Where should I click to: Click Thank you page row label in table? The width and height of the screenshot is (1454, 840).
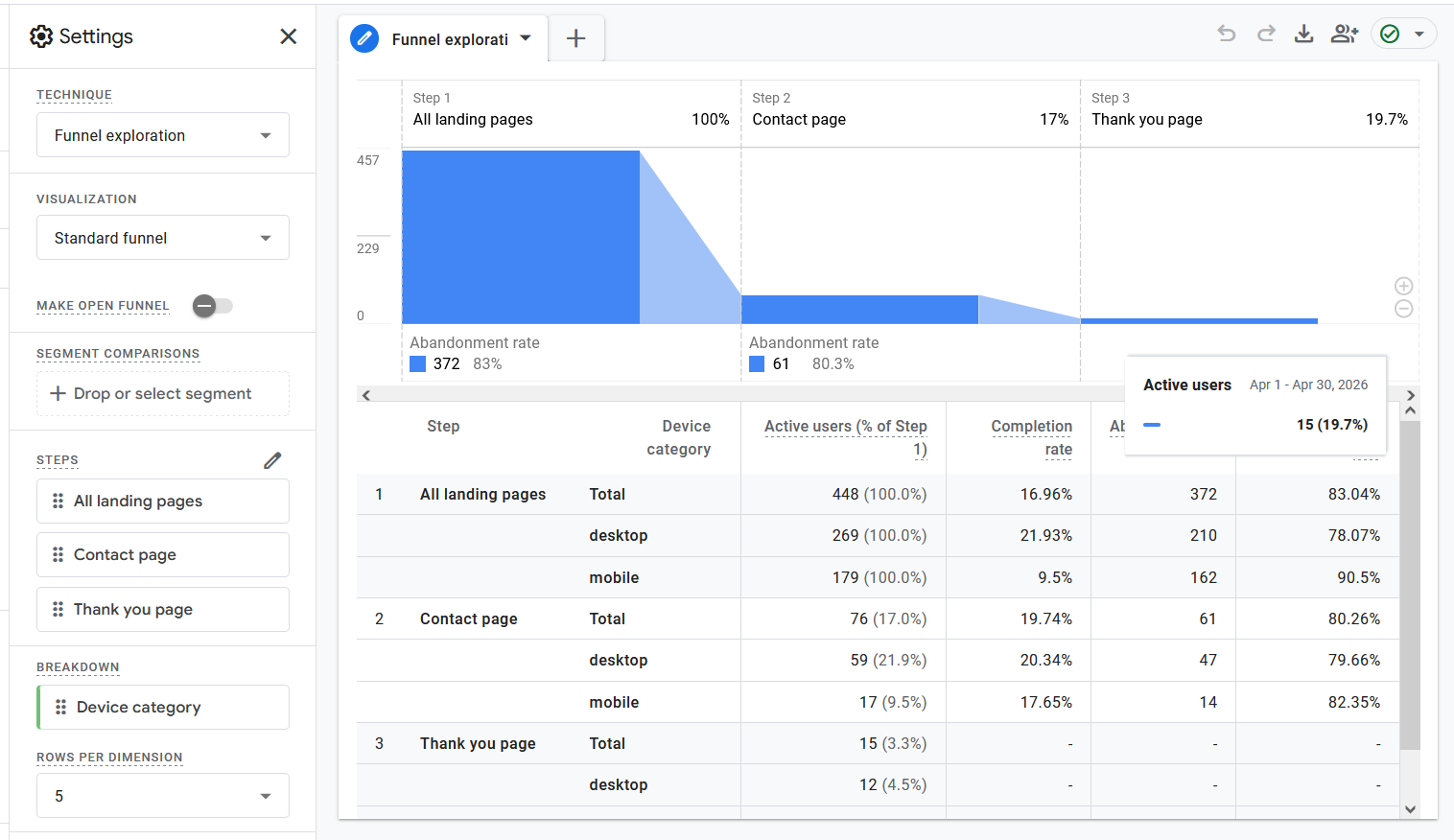click(478, 743)
